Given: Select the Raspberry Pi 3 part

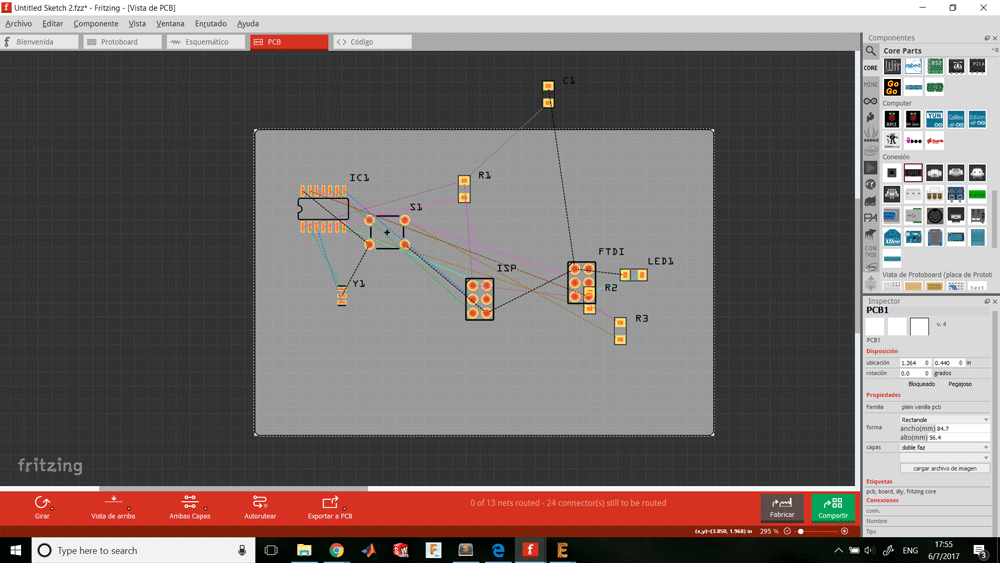Looking at the screenshot, I should click(892, 119).
